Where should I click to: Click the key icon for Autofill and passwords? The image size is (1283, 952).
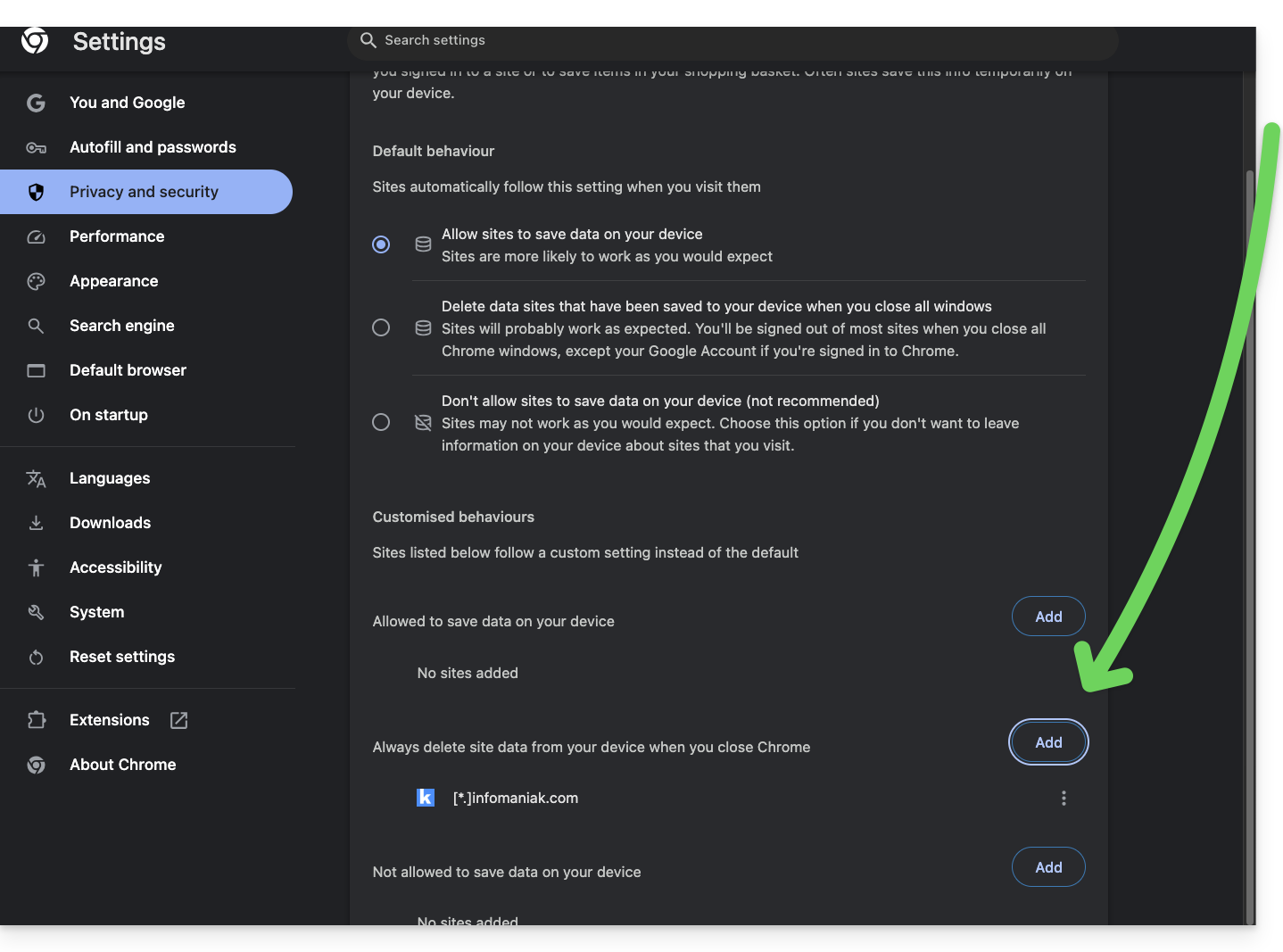pyautogui.click(x=36, y=147)
